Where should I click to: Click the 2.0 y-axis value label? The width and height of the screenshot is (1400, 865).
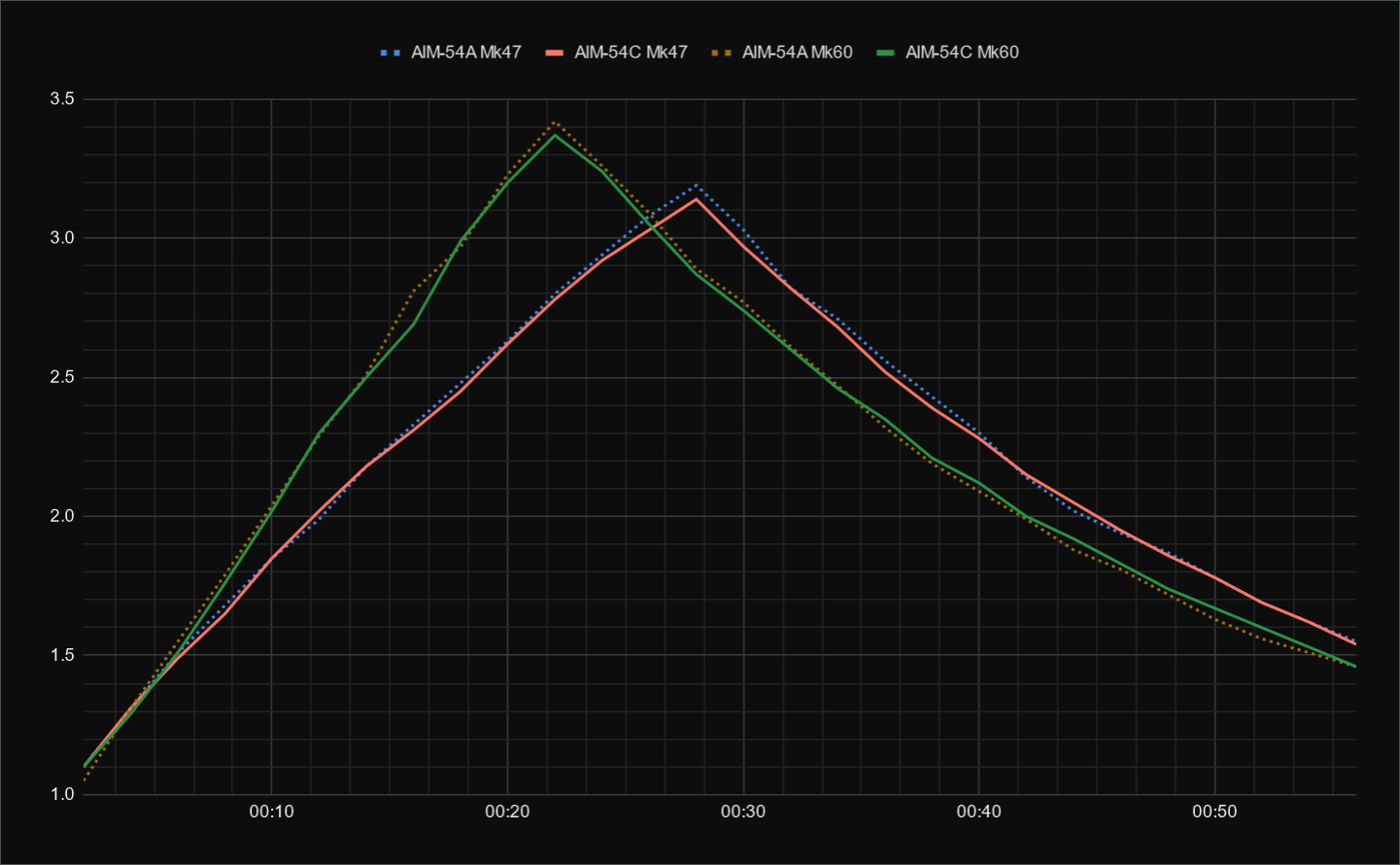(62, 516)
